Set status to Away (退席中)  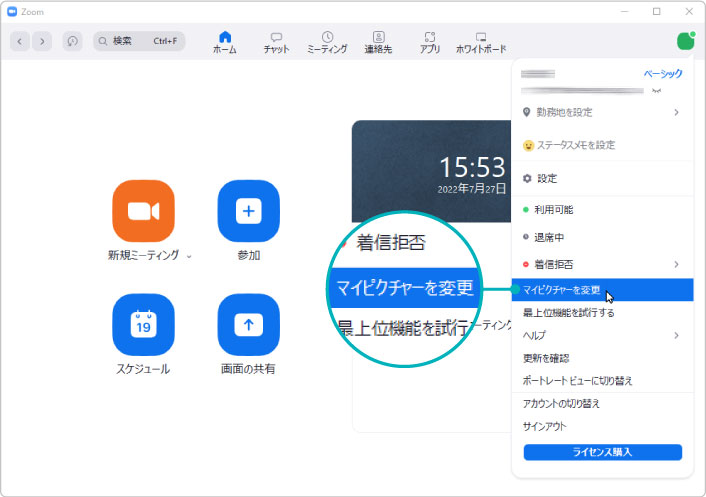pos(602,237)
